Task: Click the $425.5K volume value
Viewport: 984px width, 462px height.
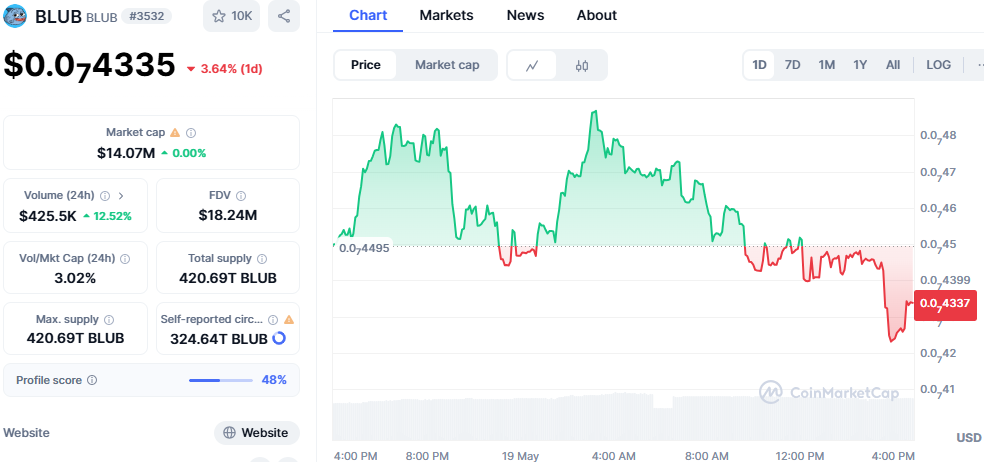Action: (48, 216)
